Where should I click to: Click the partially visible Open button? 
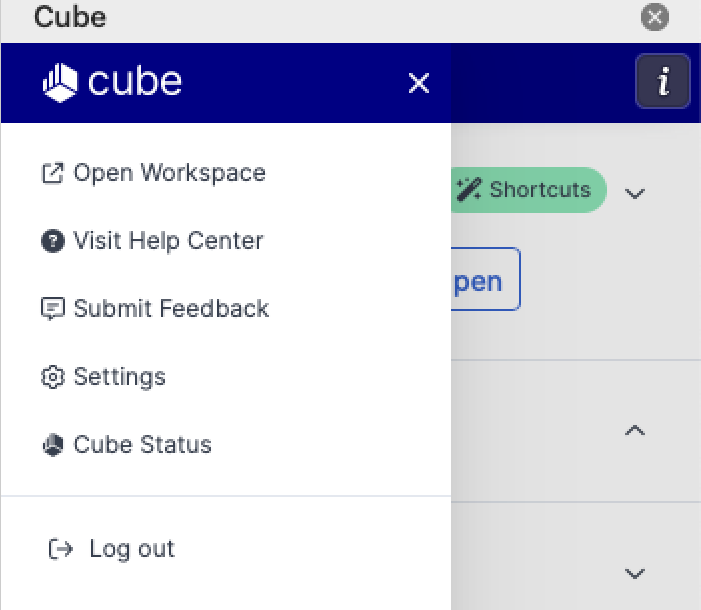[486, 280]
